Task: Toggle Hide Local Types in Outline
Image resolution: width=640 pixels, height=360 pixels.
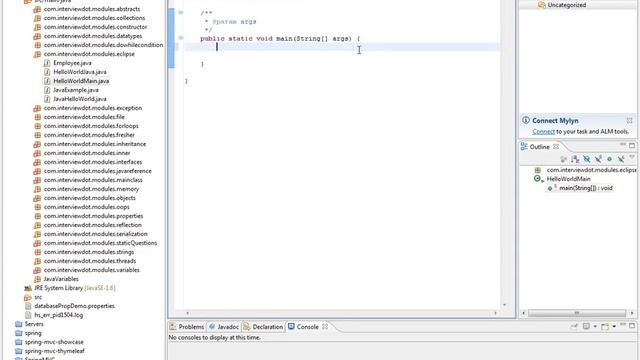Action: [x=621, y=159]
